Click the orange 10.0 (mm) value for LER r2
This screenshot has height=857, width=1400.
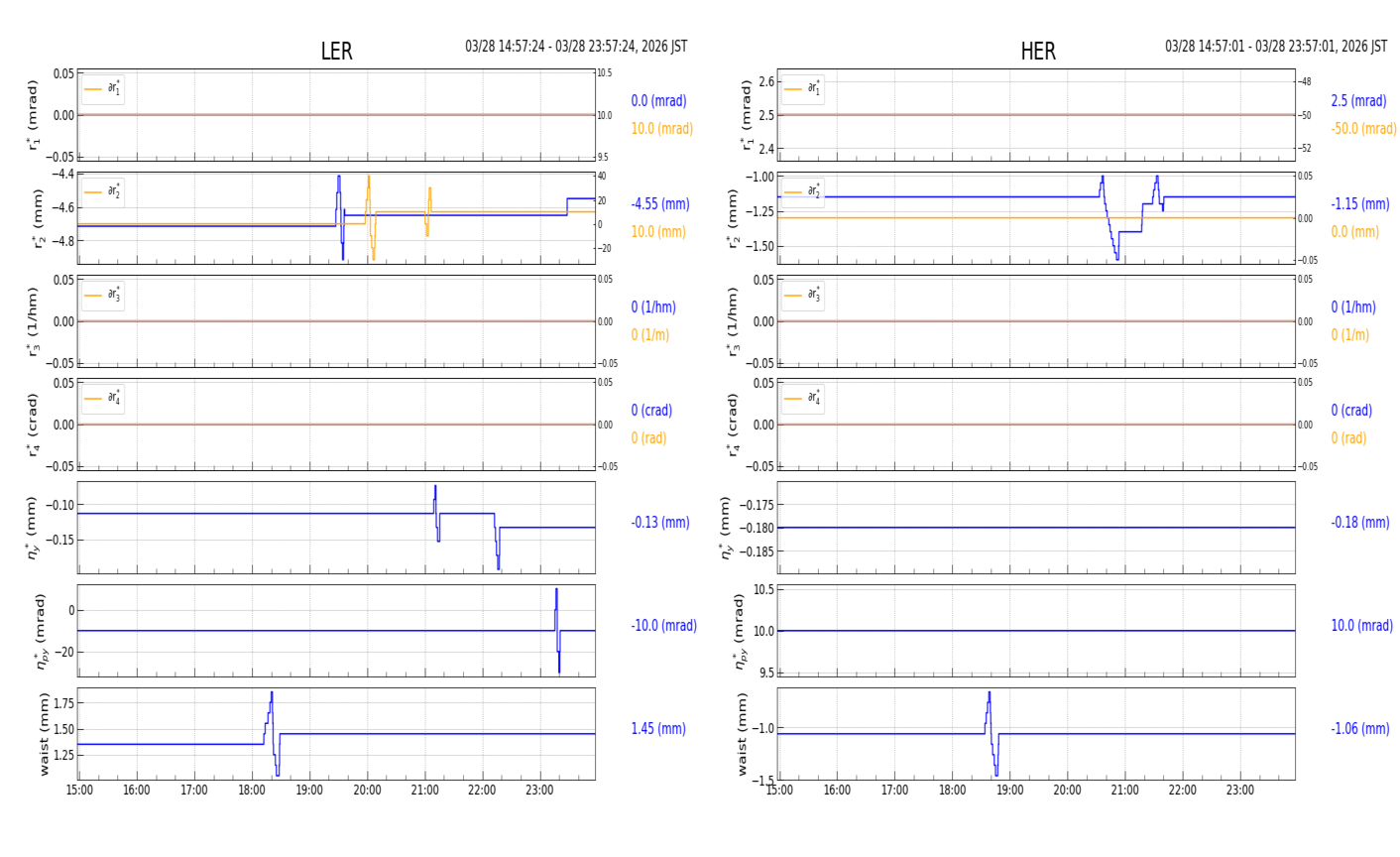click(658, 232)
